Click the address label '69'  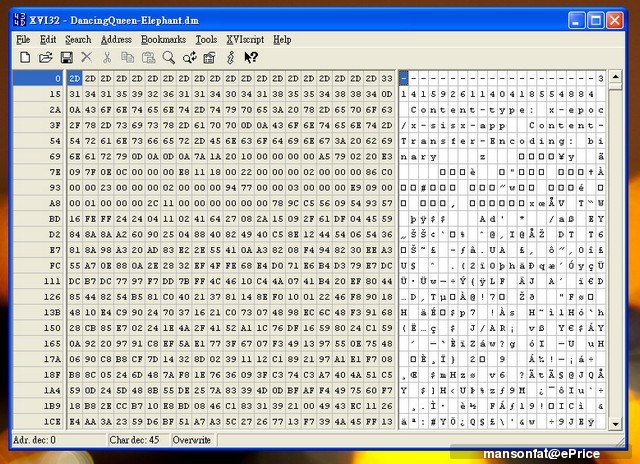(x=55, y=156)
